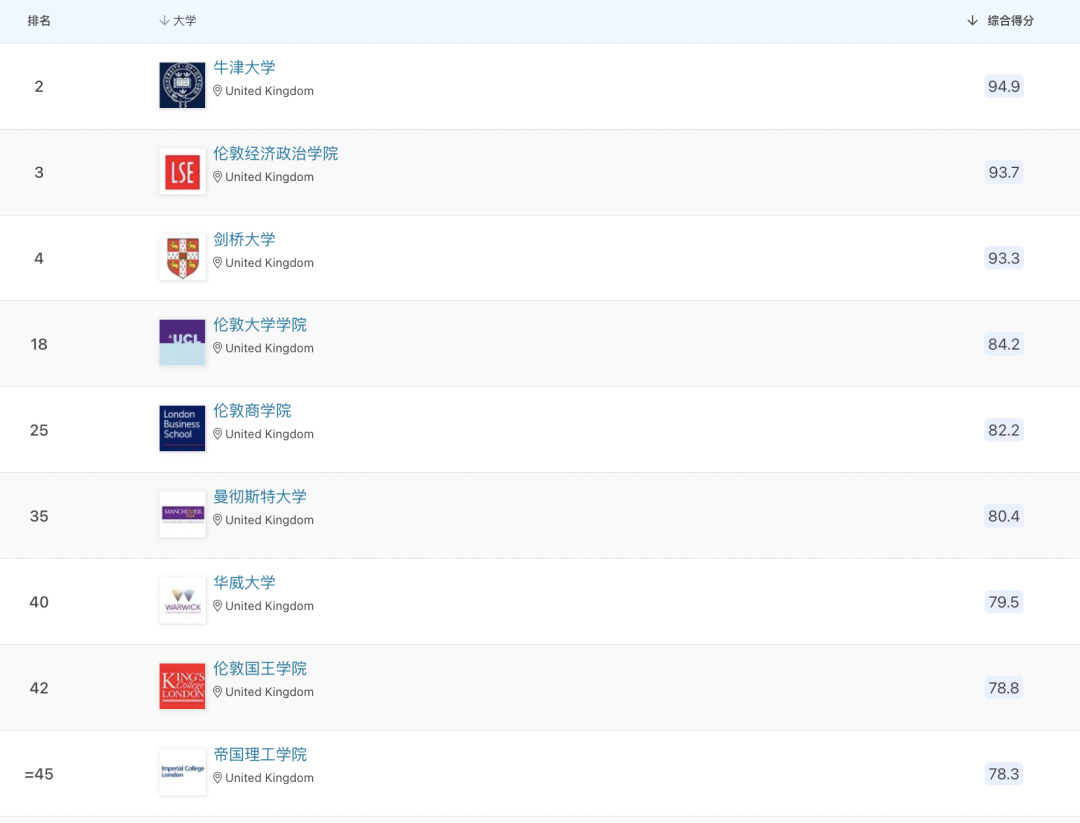The height and width of the screenshot is (823, 1080).
Task: Click rank number 4
Action: (x=39, y=258)
